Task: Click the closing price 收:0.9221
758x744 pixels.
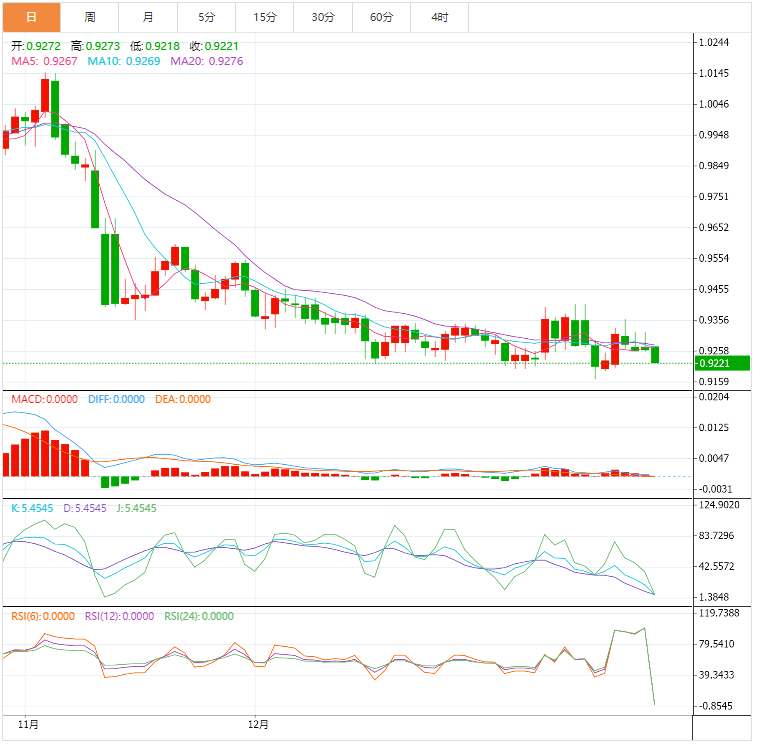Action: coord(214,46)
